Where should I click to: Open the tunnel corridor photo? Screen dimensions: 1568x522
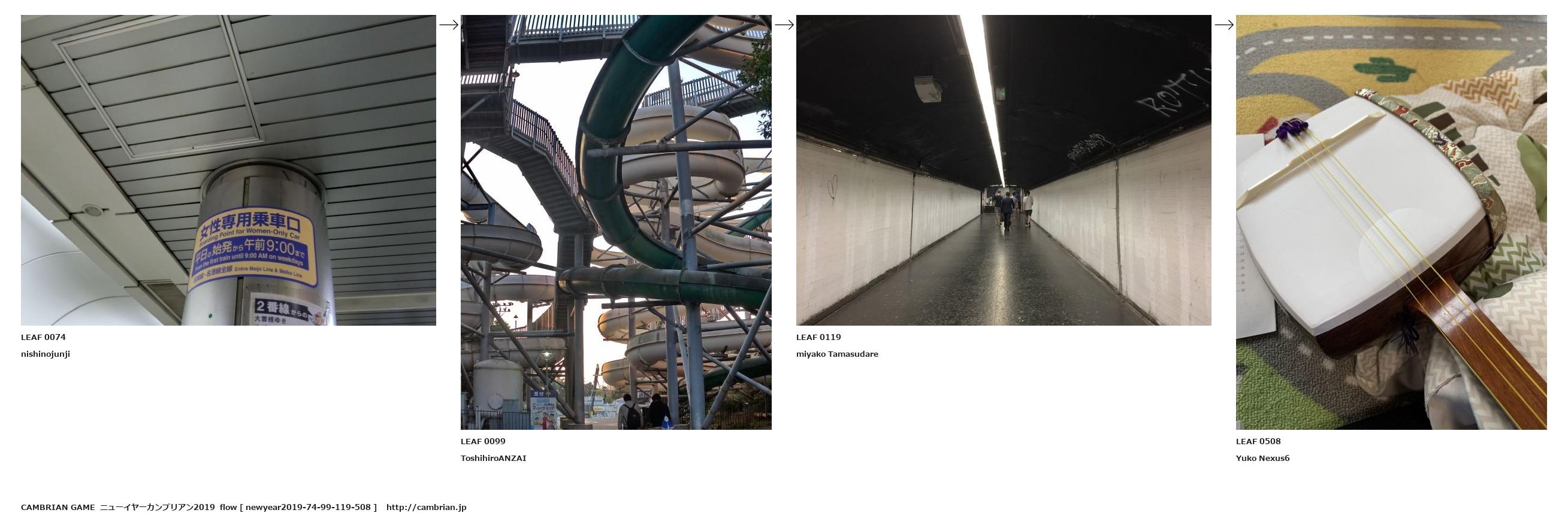pyautogui.click(x=1004, y=171)
